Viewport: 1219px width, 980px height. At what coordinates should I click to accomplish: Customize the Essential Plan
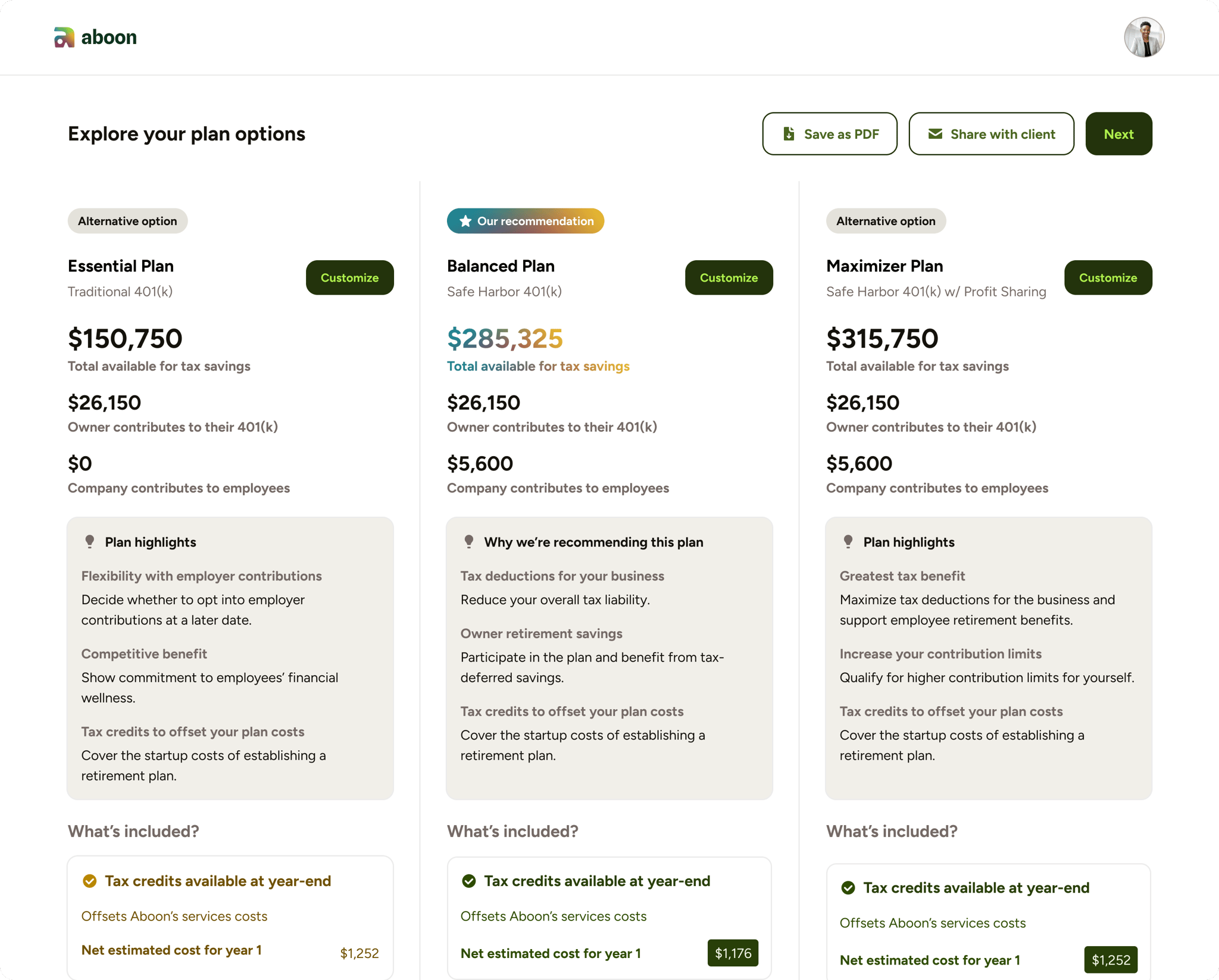349,277
